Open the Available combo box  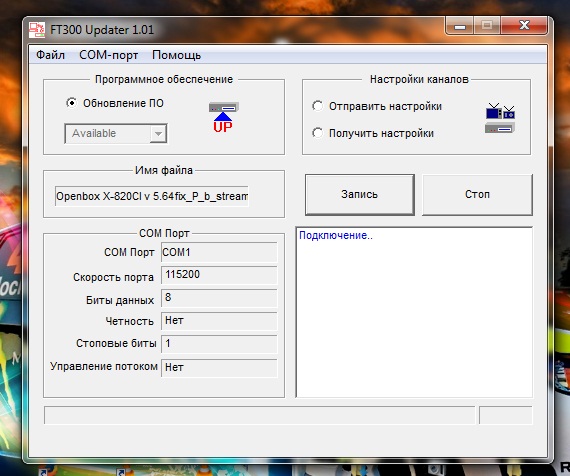(x=116, y=133)
